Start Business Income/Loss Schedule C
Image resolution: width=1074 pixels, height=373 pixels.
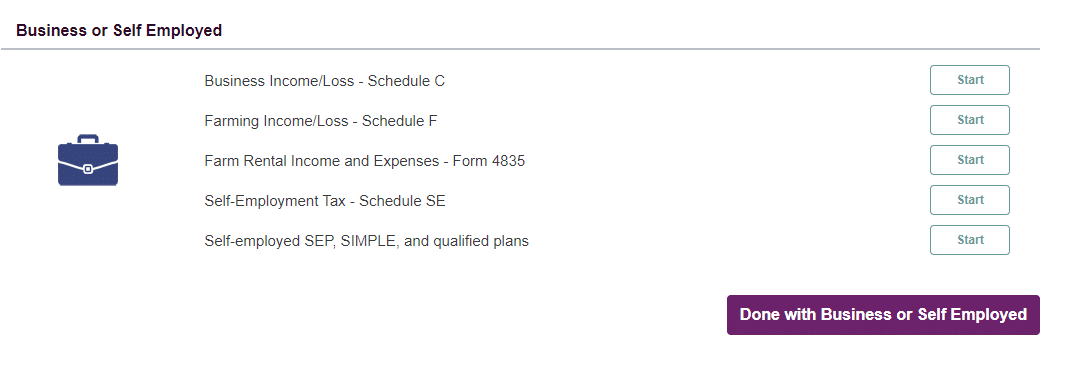coord(969,80)
